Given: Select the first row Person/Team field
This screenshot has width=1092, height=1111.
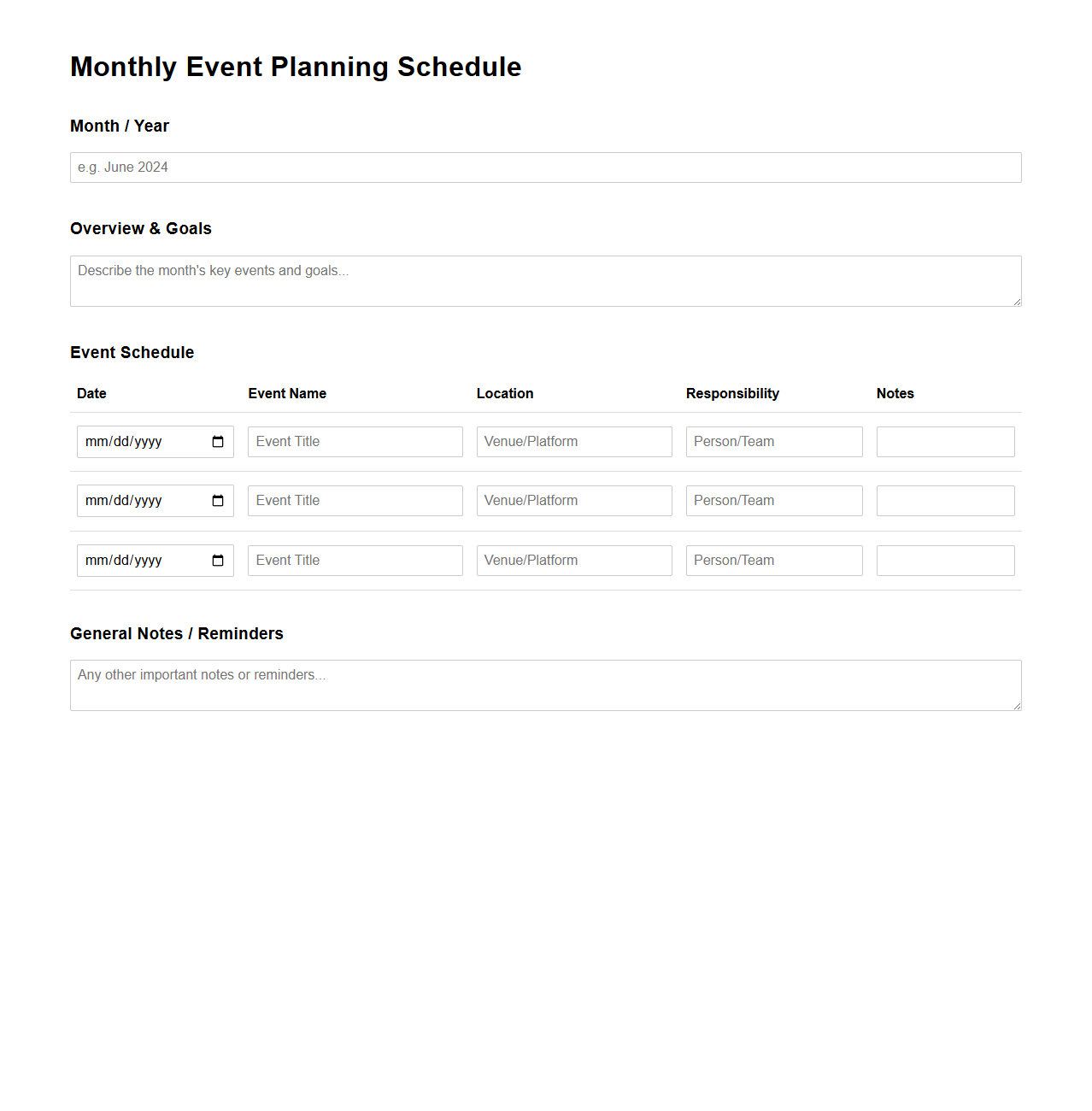Looking at the screenshot, I should point(773,441).
